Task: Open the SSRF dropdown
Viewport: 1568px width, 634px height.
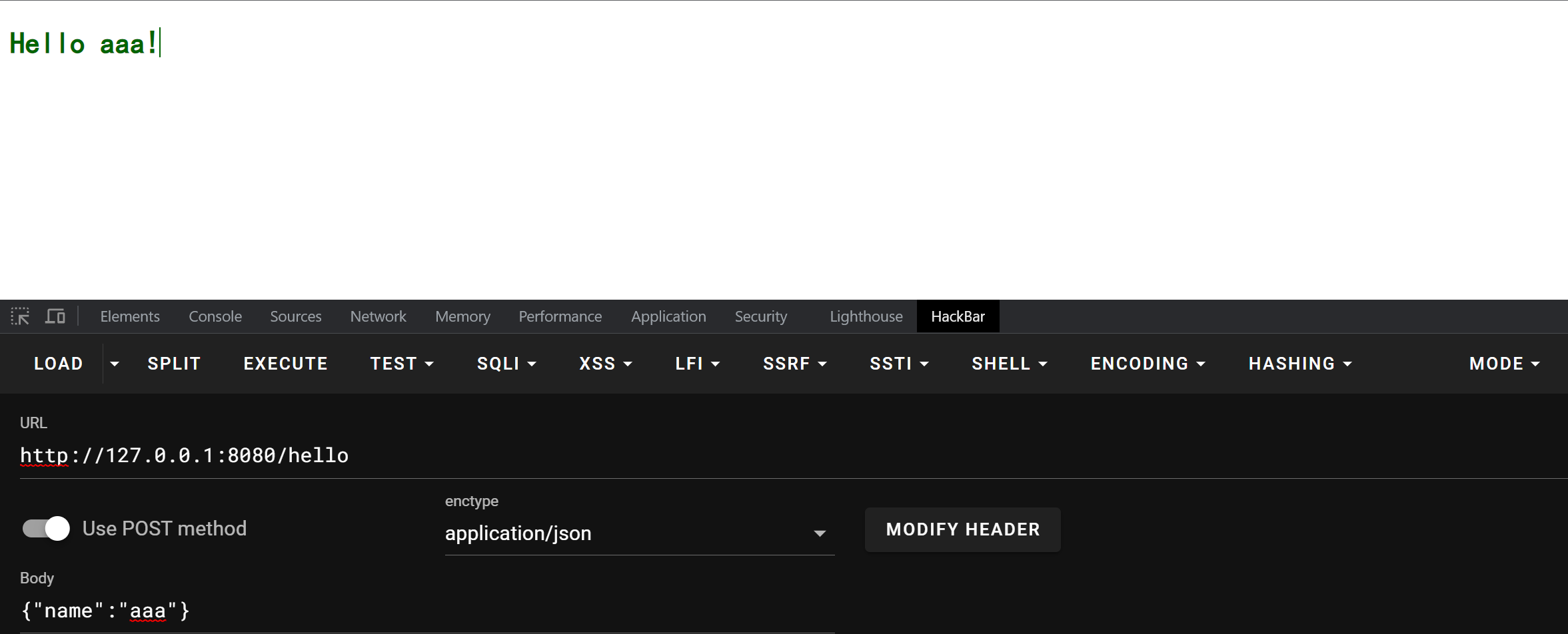Action: click(794, 363)
